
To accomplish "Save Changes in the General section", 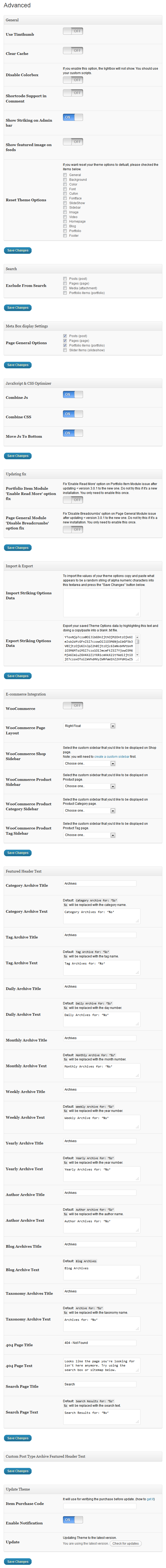I will tap(18, 250).
